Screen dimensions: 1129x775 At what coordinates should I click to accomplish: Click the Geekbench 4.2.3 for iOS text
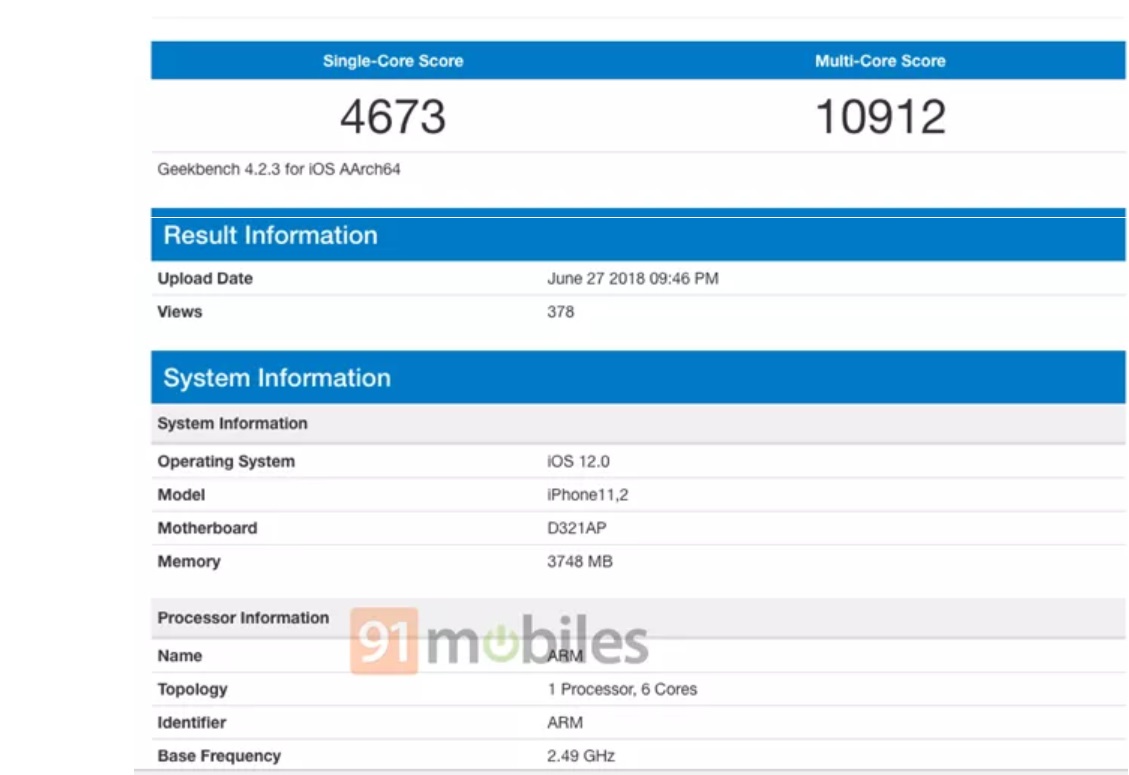[279, 170]
